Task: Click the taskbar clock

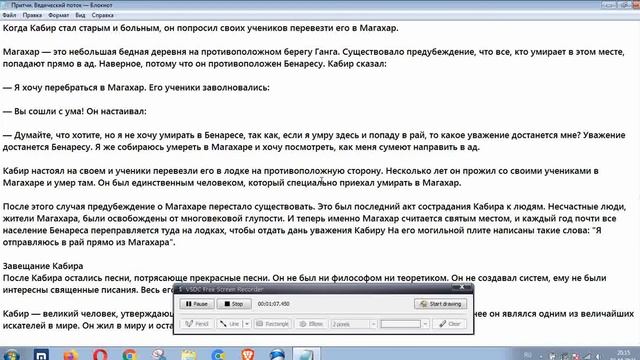Action: coord(623,355)
